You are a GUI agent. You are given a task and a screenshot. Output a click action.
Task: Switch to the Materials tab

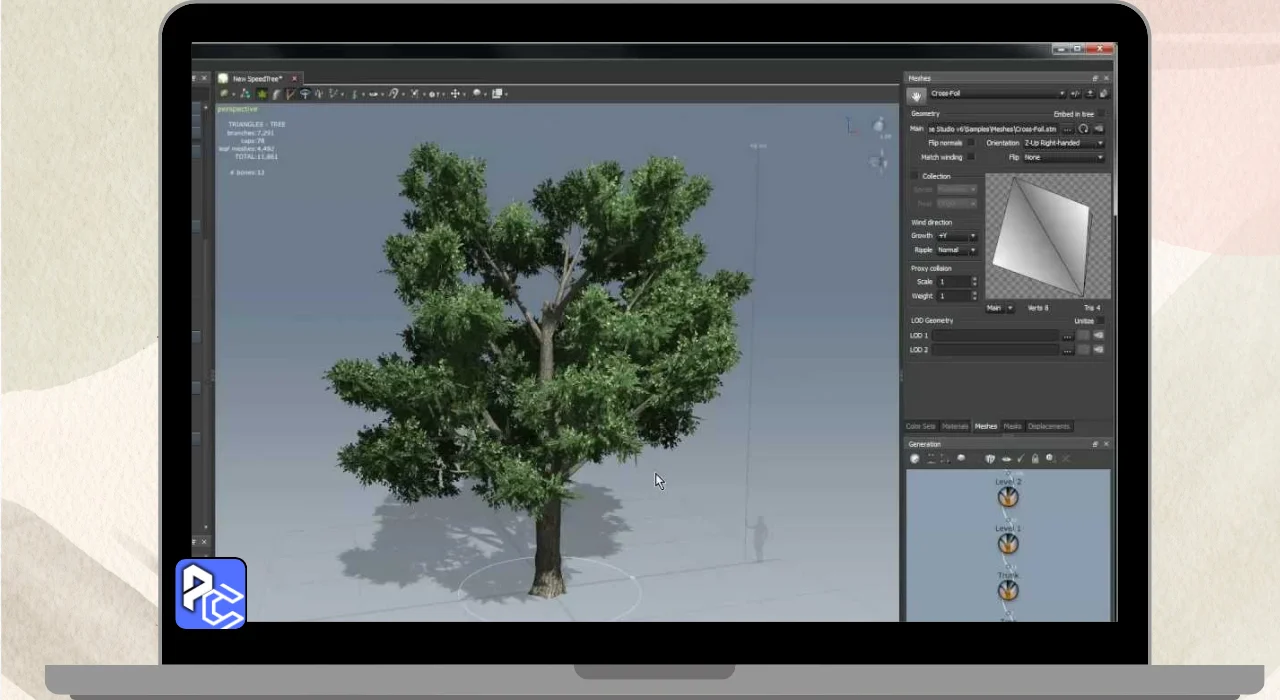coord(955,426)
